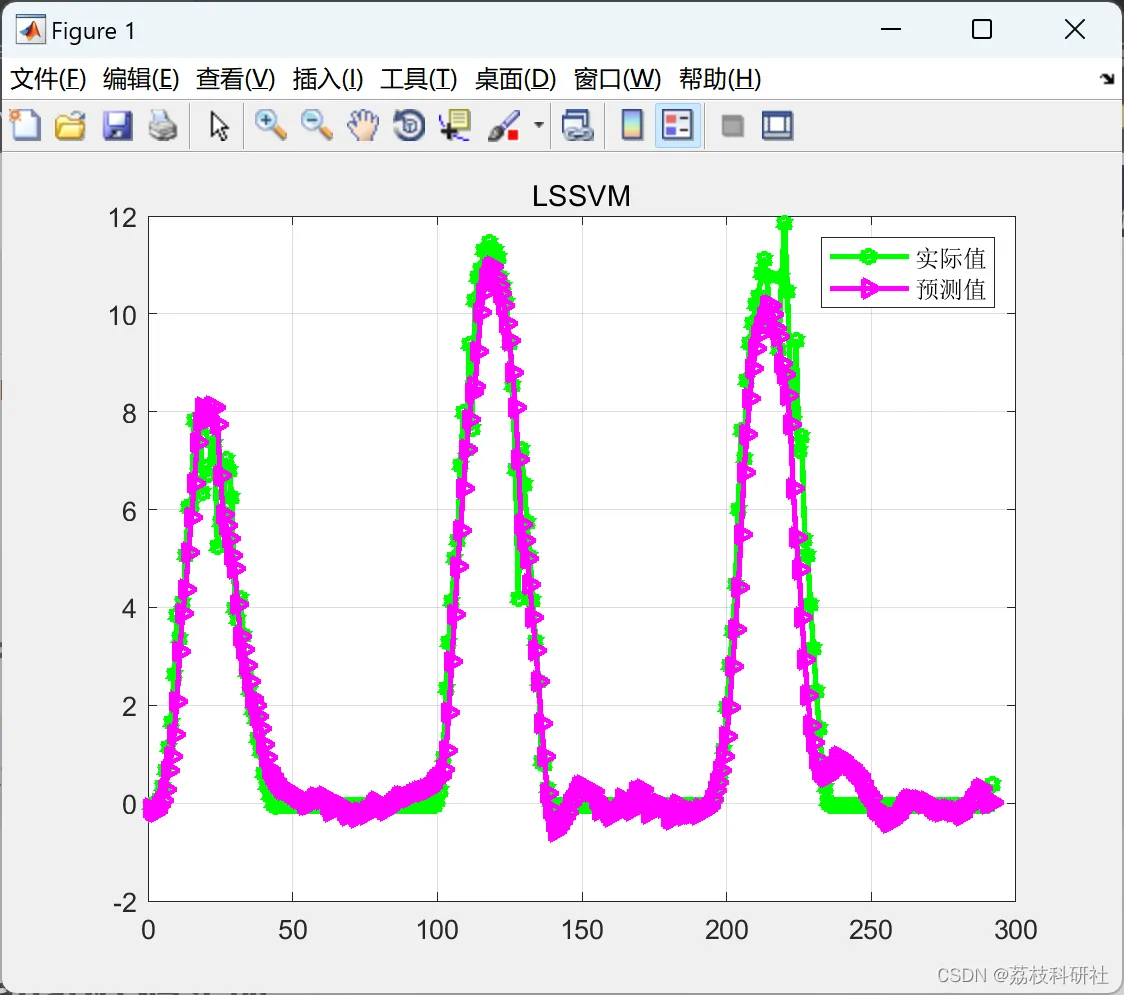
Task: Enable the Data Cursor tool
Action: point(455,126)
